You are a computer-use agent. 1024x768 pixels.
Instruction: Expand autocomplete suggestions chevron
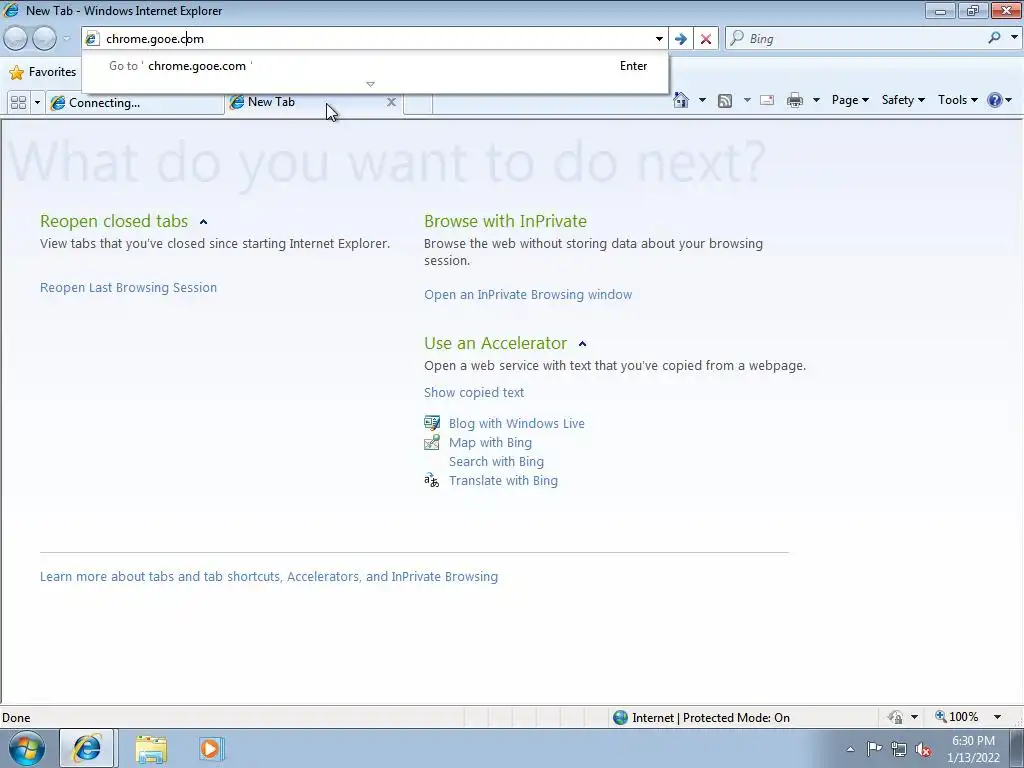tap(370, 84)
